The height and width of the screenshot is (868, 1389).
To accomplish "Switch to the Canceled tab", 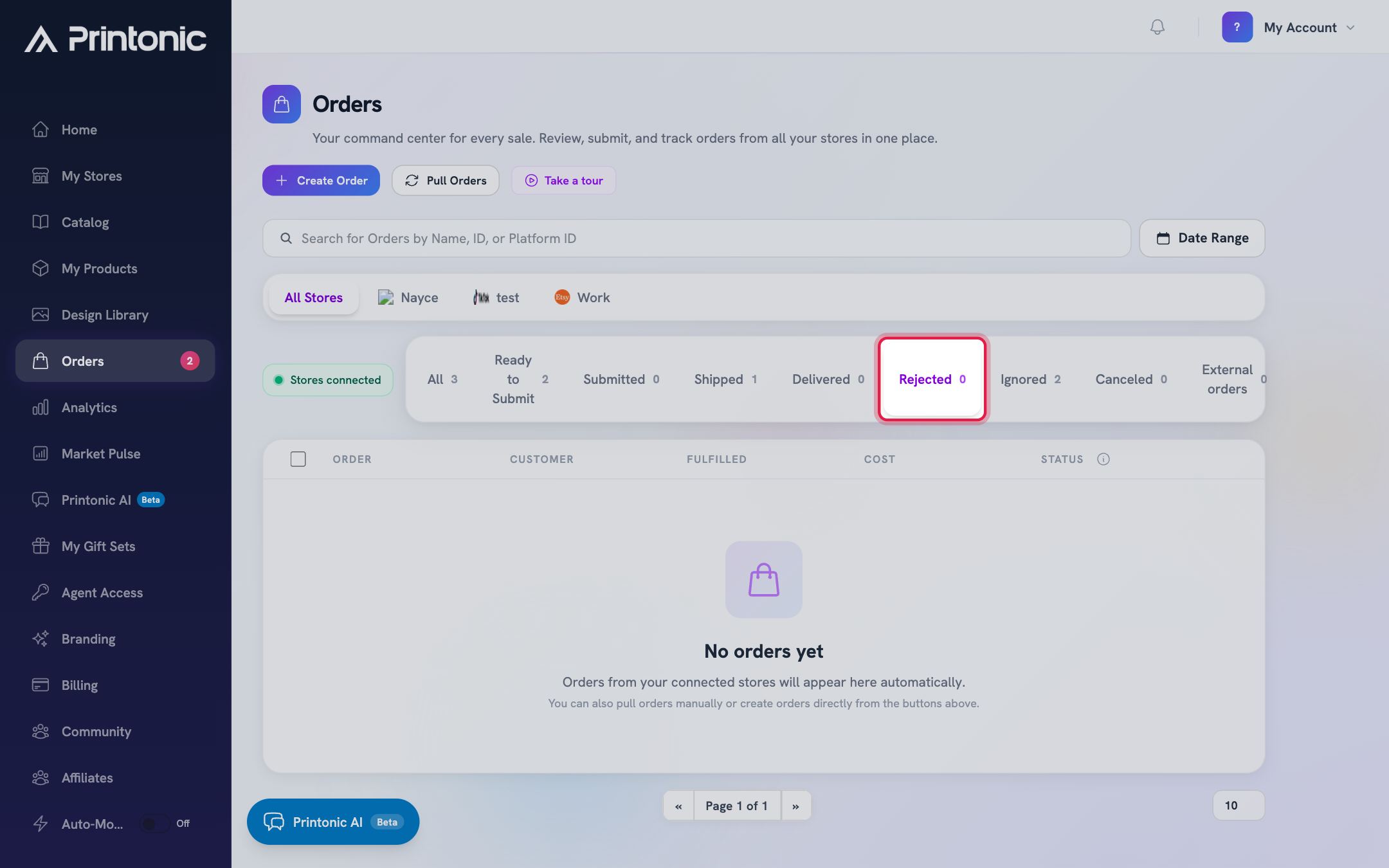I will coord(1131,379).
